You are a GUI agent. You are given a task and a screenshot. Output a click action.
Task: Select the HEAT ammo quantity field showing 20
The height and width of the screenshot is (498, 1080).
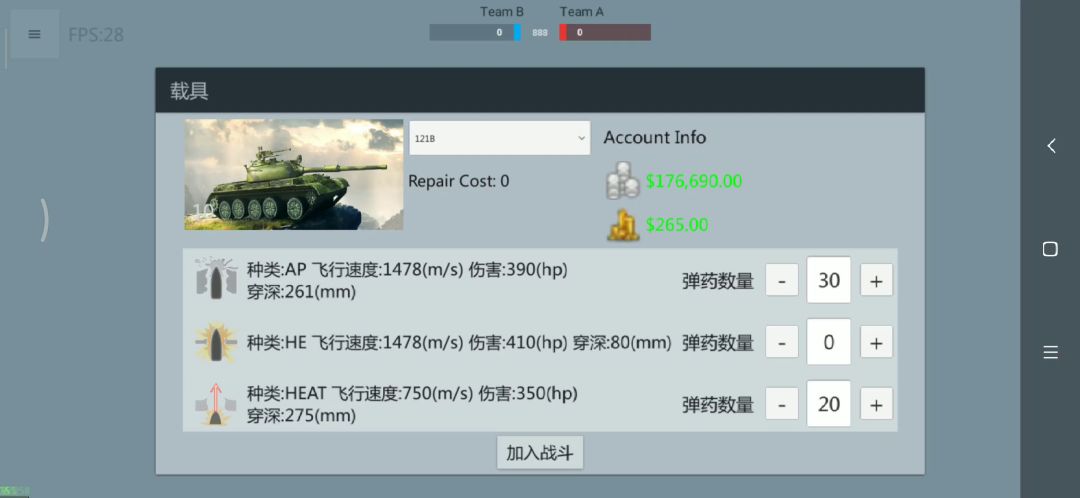point(829,405)
